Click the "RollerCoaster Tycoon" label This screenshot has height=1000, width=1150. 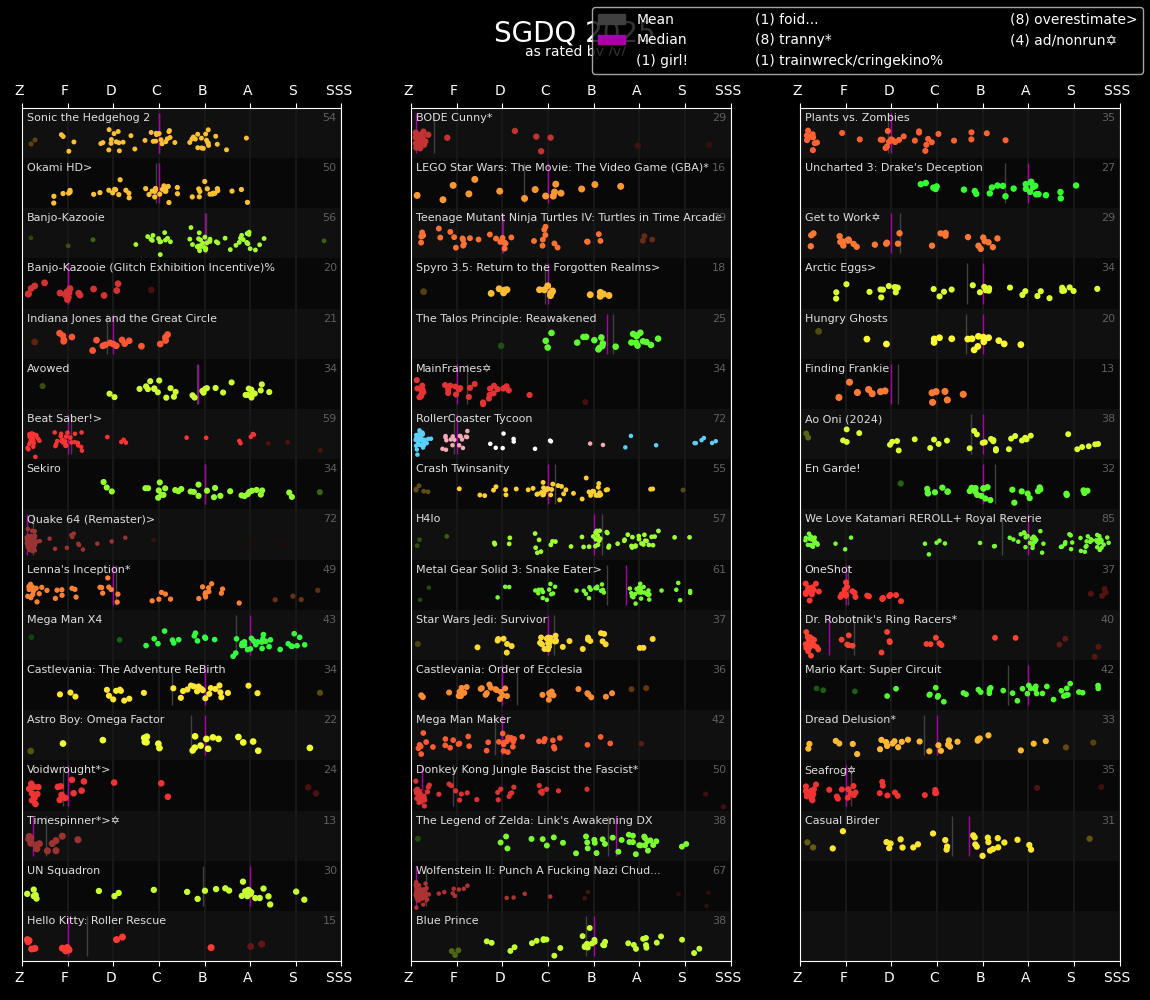pyautogui.click(x=474, y=418)
